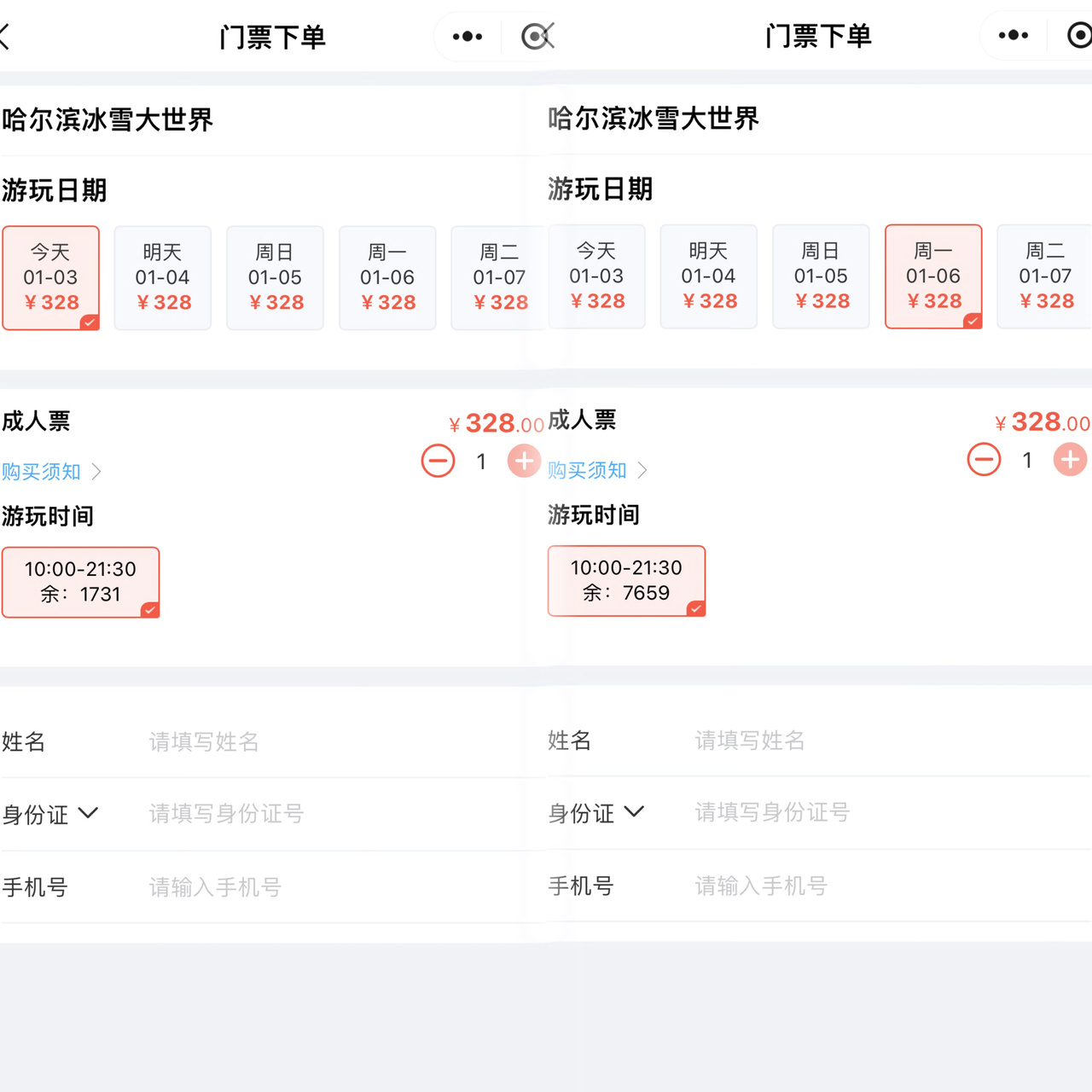The width and height of the screenshot is (1092, 1092).
Task: Open 购买须知 link on left screen
Action: 51,472
